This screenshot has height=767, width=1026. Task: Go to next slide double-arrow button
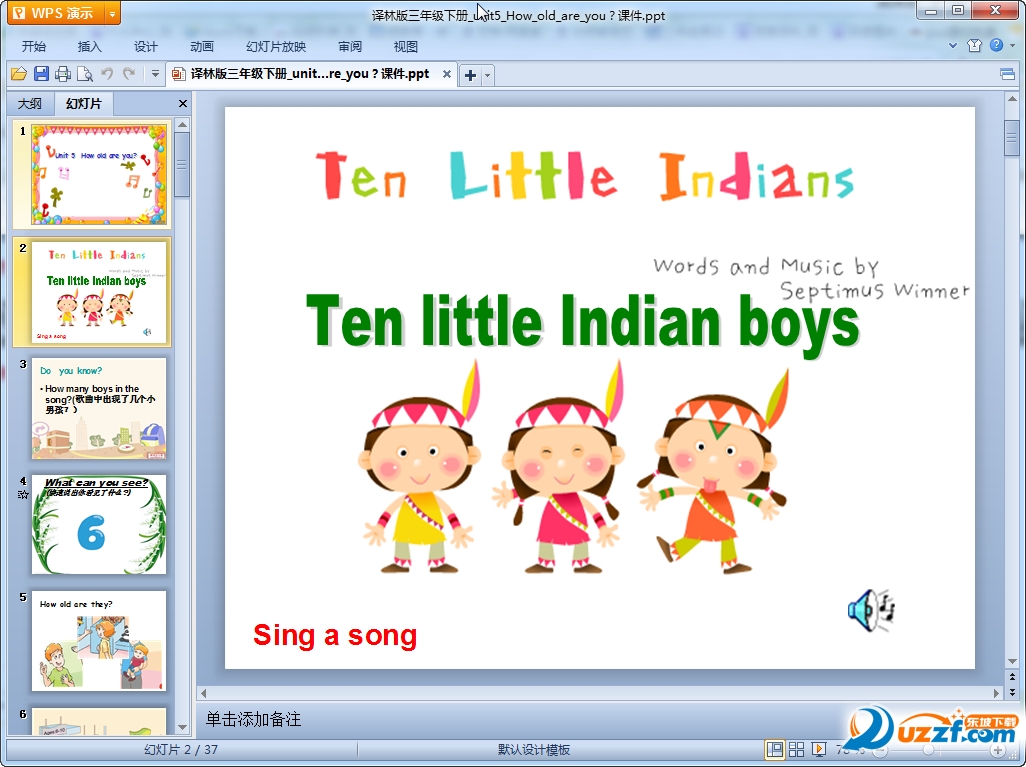click(x=1012, y=692)
